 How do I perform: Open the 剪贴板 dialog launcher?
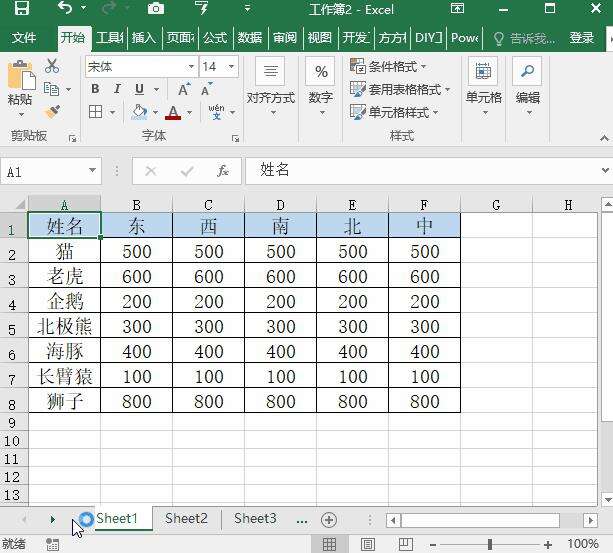click(x=72, y=138)
